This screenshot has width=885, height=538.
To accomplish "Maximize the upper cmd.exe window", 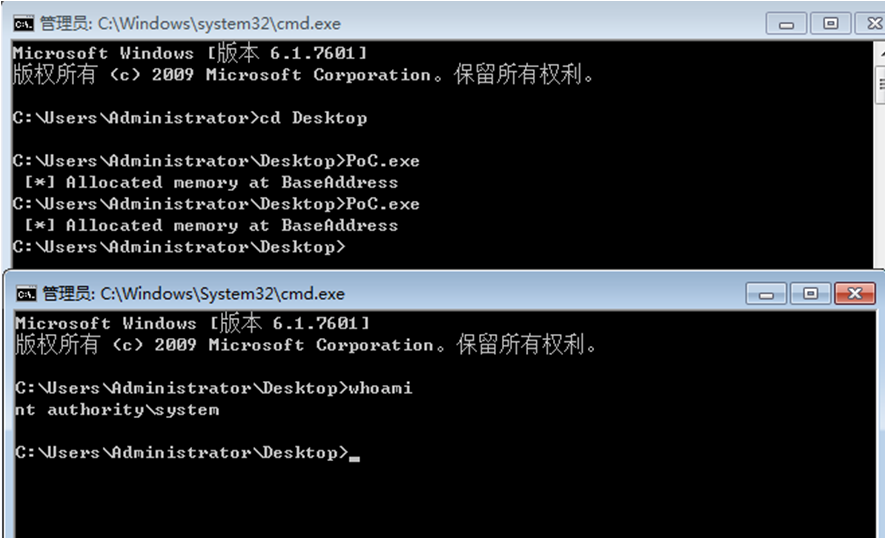I will [830, 23].
